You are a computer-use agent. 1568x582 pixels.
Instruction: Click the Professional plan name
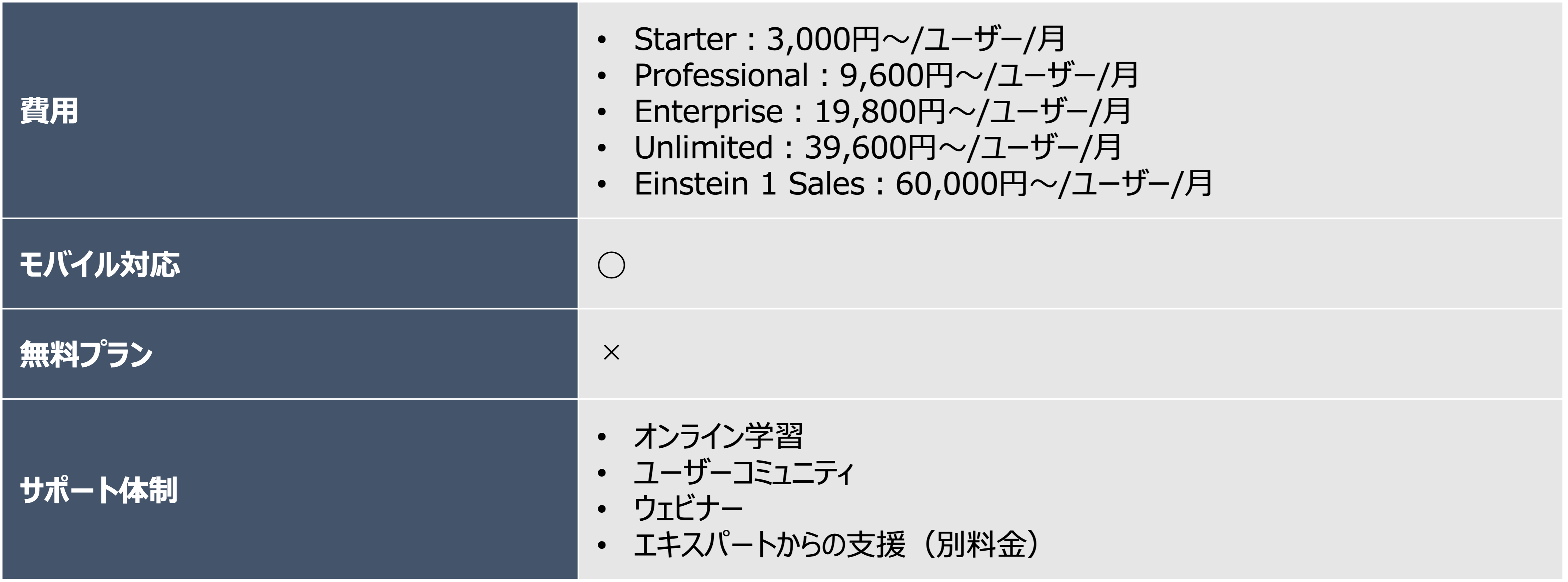tap(721, 76)
